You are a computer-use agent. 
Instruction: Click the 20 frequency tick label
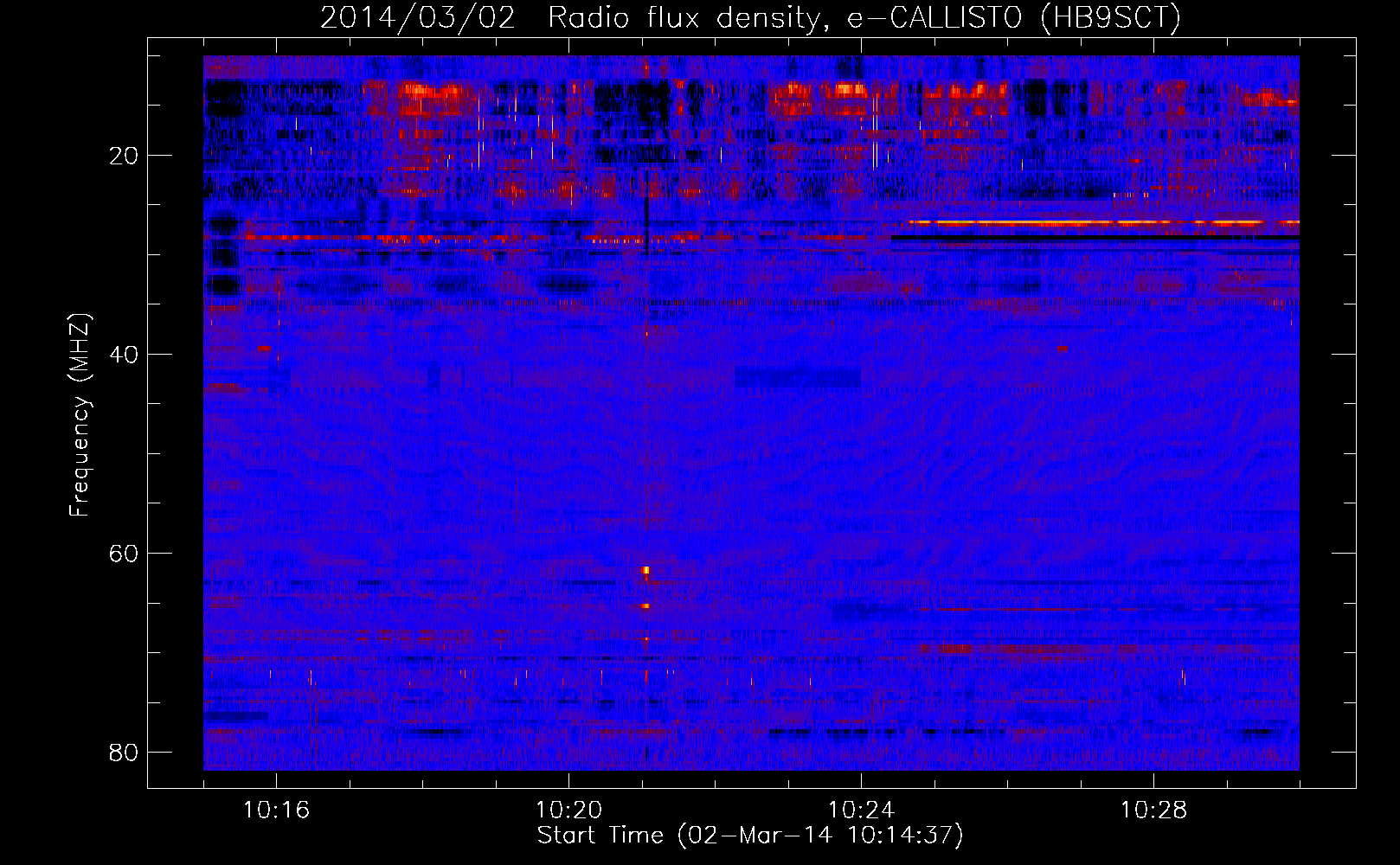pos(124,156)
